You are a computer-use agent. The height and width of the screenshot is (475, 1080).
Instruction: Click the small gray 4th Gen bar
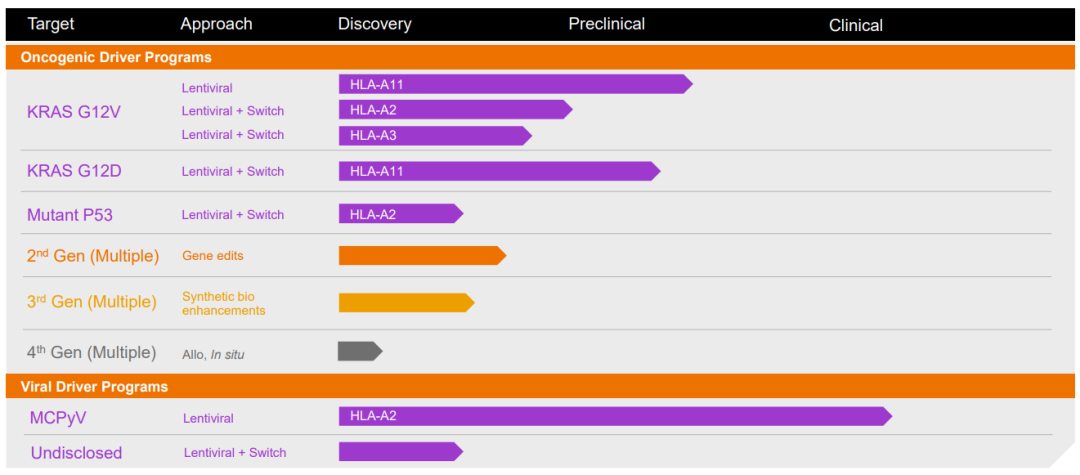tap(359, 351)
